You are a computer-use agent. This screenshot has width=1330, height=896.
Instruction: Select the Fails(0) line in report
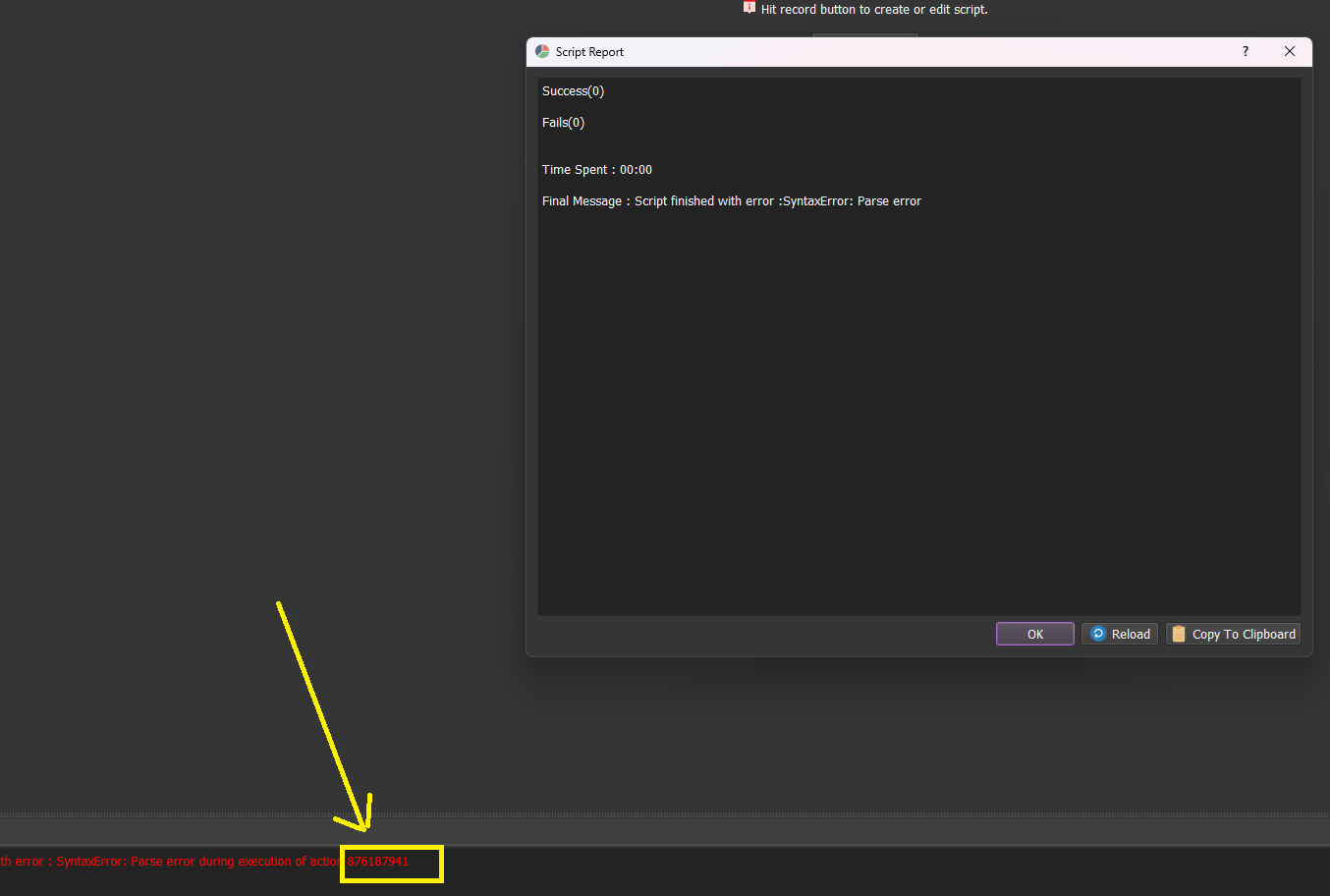[563, 123]
